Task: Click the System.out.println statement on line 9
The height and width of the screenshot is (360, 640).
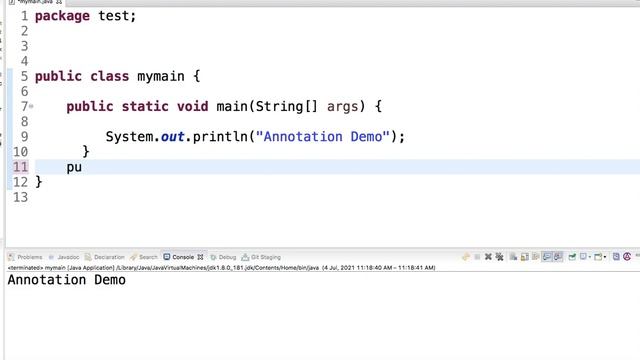Action: tap(255, 137)
